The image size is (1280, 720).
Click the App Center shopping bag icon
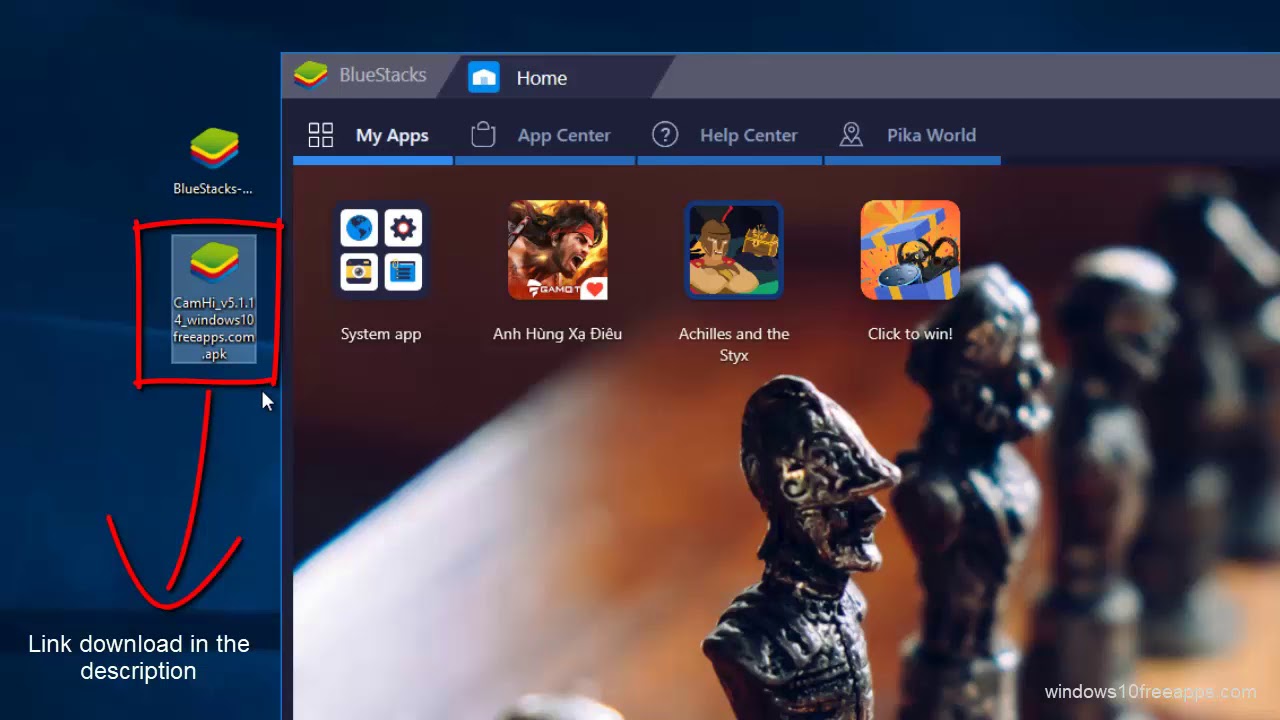(483, 135)
